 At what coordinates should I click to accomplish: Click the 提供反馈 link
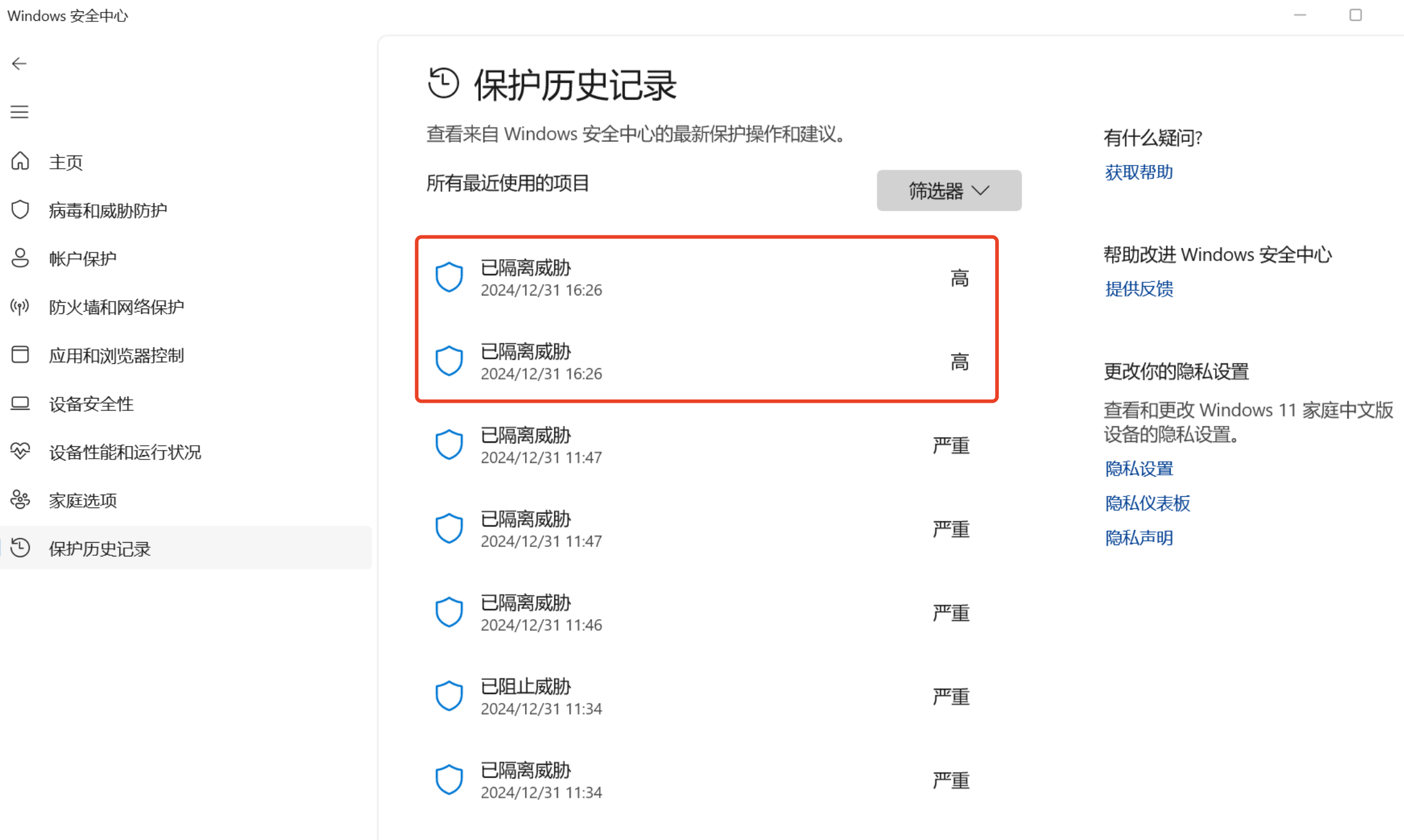coord(1138,290)
